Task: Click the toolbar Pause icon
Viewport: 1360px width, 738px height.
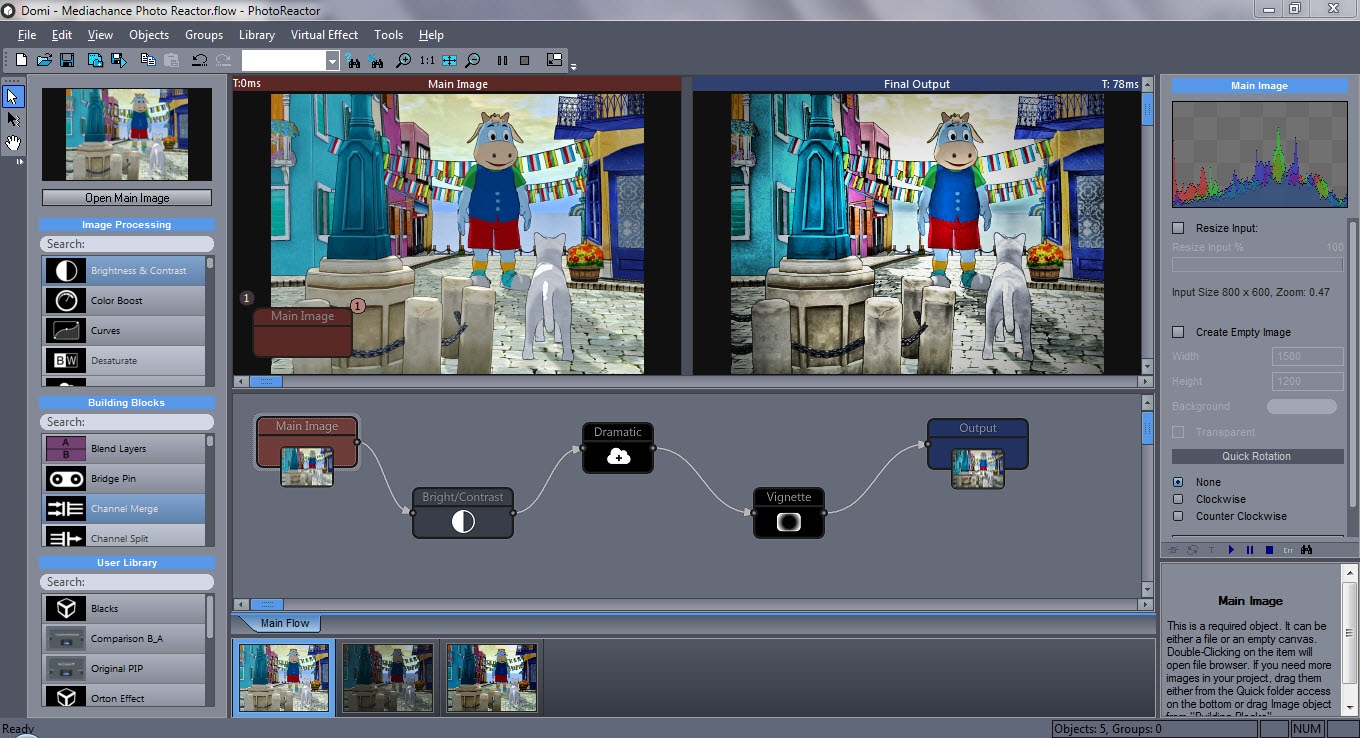Action: click(x=502, y=61)
